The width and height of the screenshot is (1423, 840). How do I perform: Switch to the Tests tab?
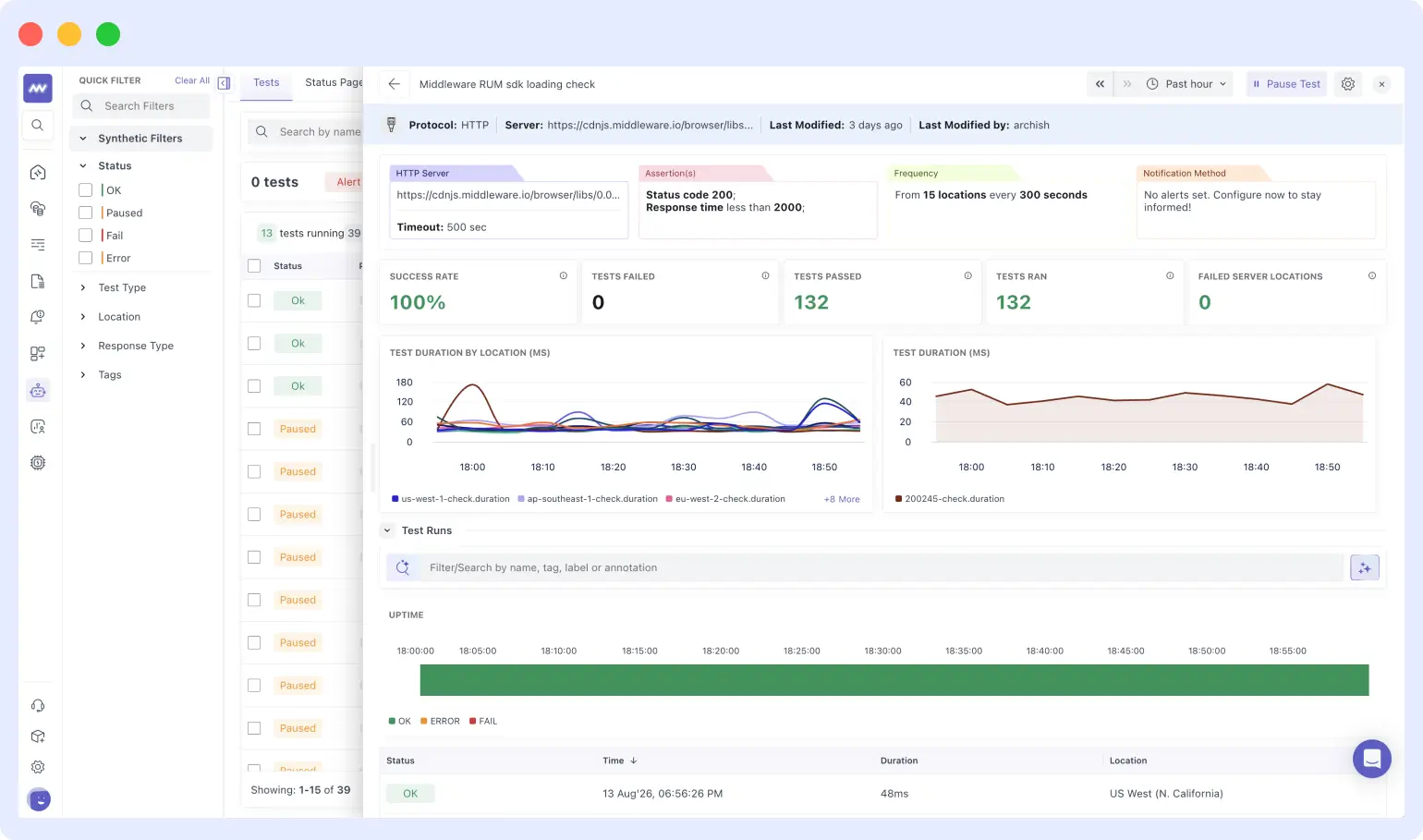pyautogui.click(x=266, y=82)
